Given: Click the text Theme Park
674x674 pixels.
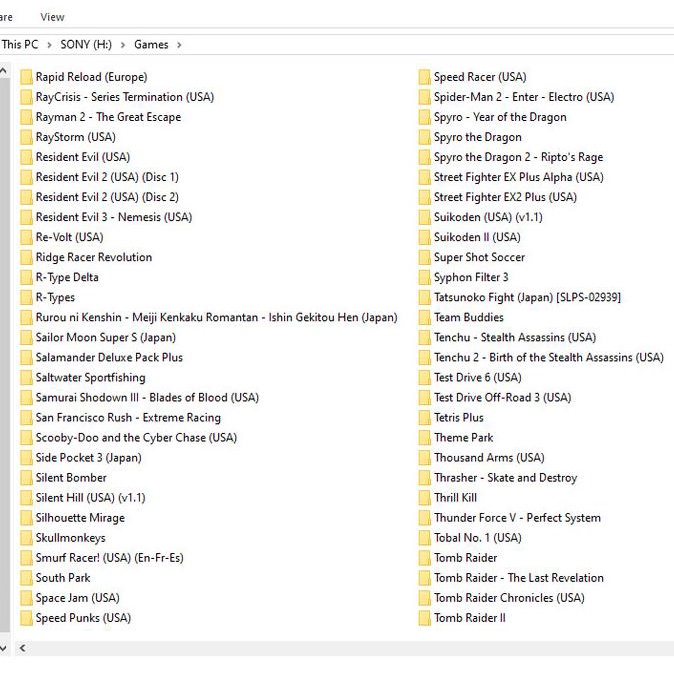Looking at the screenshot, I should coord(463,438).
